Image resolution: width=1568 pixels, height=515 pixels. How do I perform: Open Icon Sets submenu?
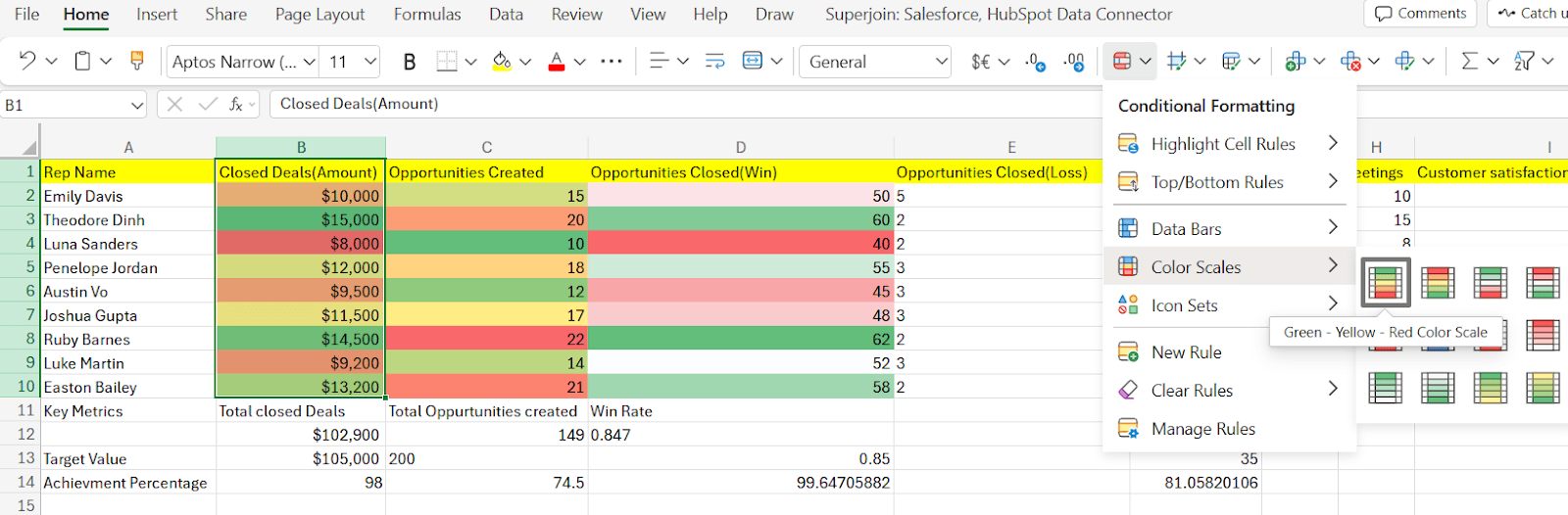coord(1229,305)
